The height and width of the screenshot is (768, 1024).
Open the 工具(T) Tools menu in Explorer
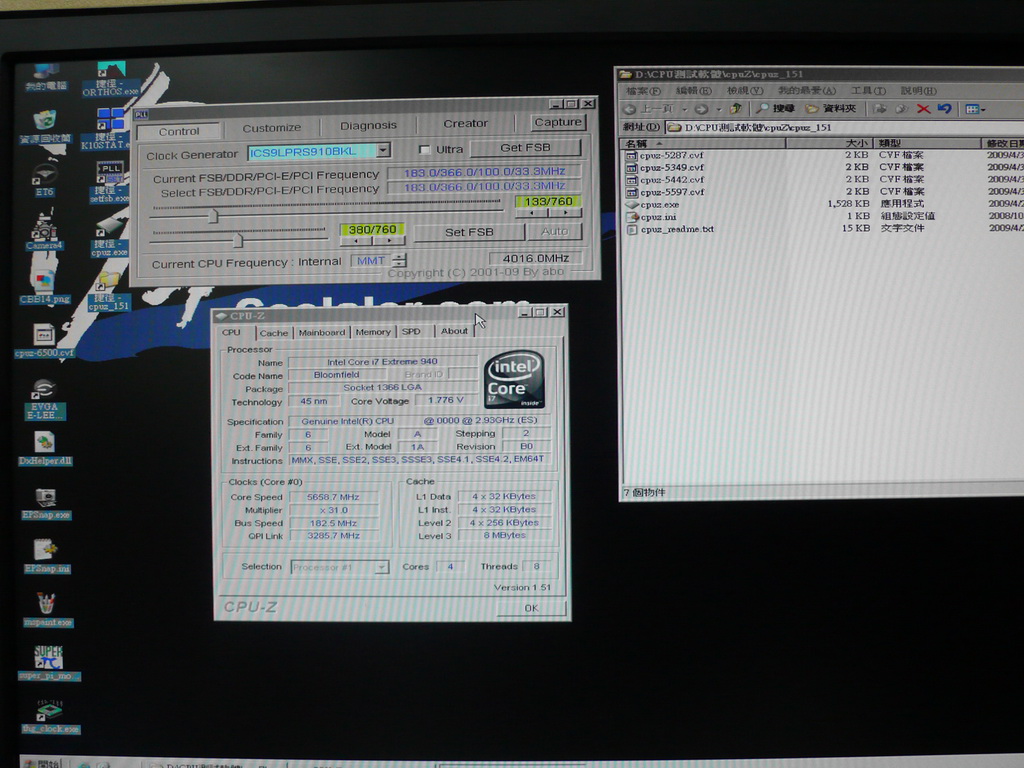[x=868, y=91]
